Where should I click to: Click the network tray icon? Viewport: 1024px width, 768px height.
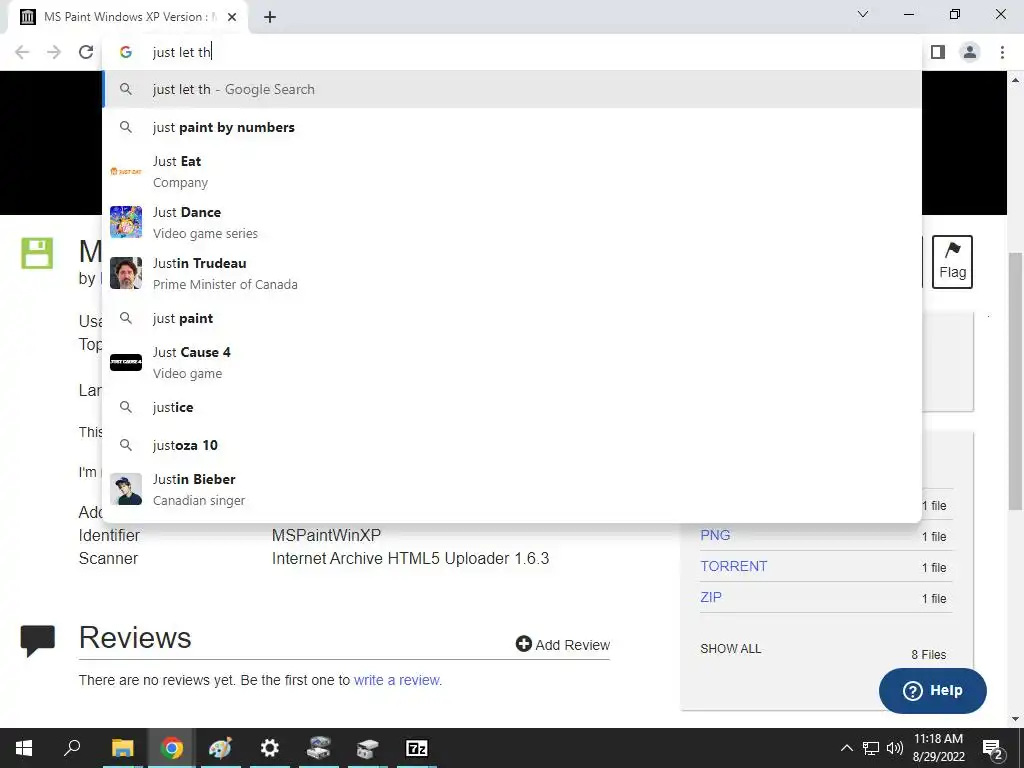[871, 748]
